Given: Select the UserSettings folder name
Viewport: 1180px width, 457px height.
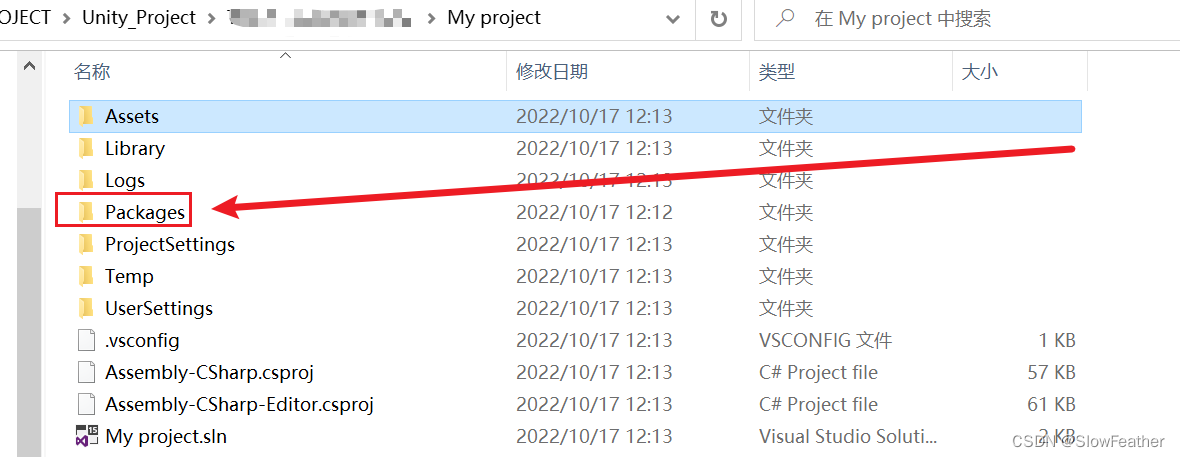Looking at the screenshot, I should [x=159, y=309].
